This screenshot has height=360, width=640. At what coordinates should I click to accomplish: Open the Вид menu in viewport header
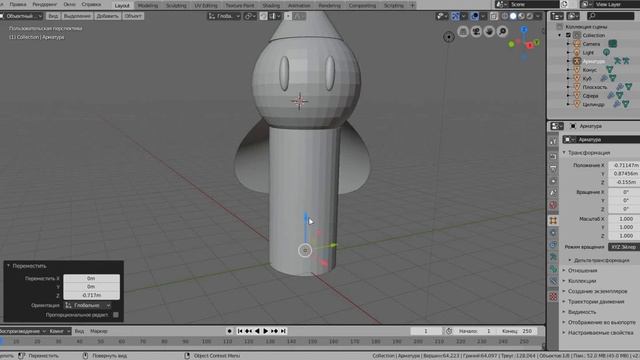(53, 16)
